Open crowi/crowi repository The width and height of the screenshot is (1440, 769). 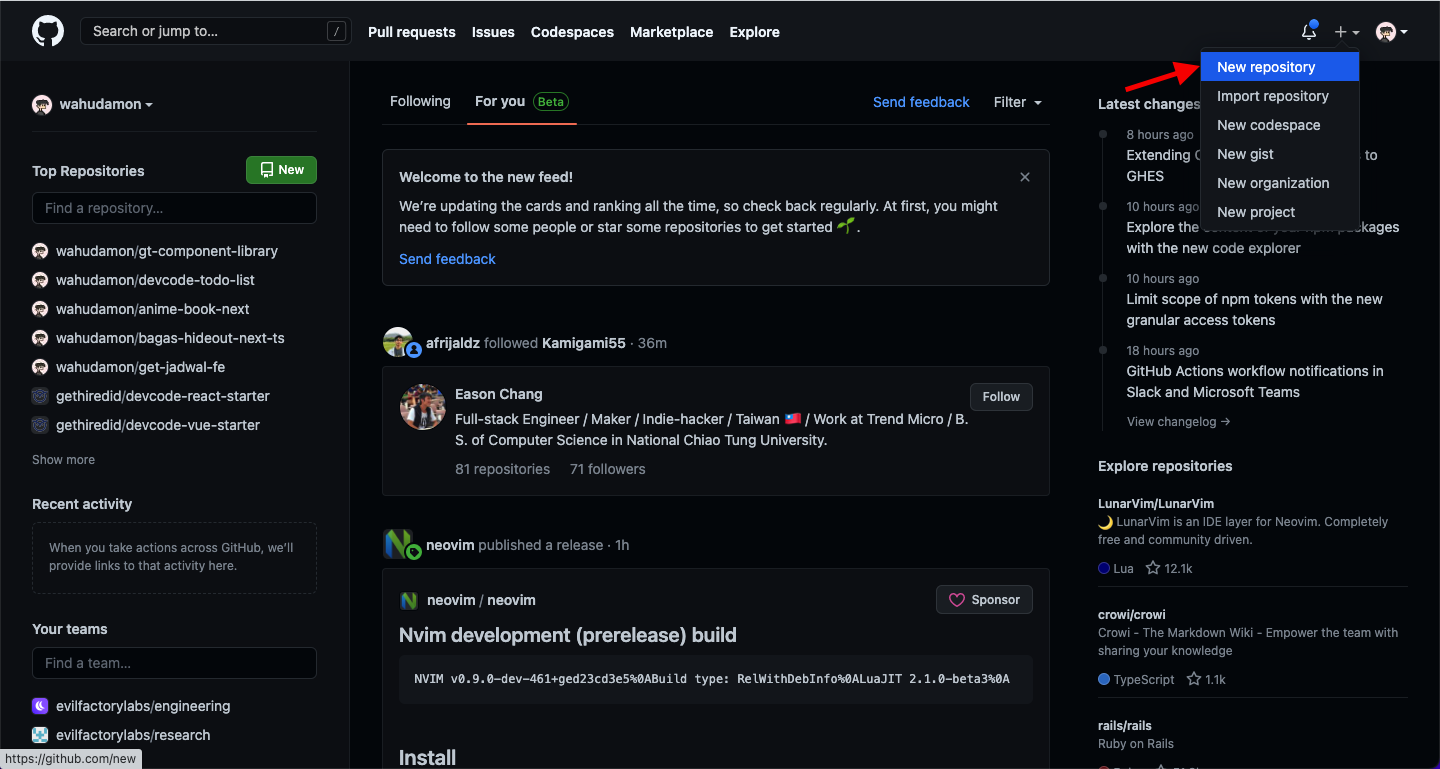click(x=1132, y=614)
